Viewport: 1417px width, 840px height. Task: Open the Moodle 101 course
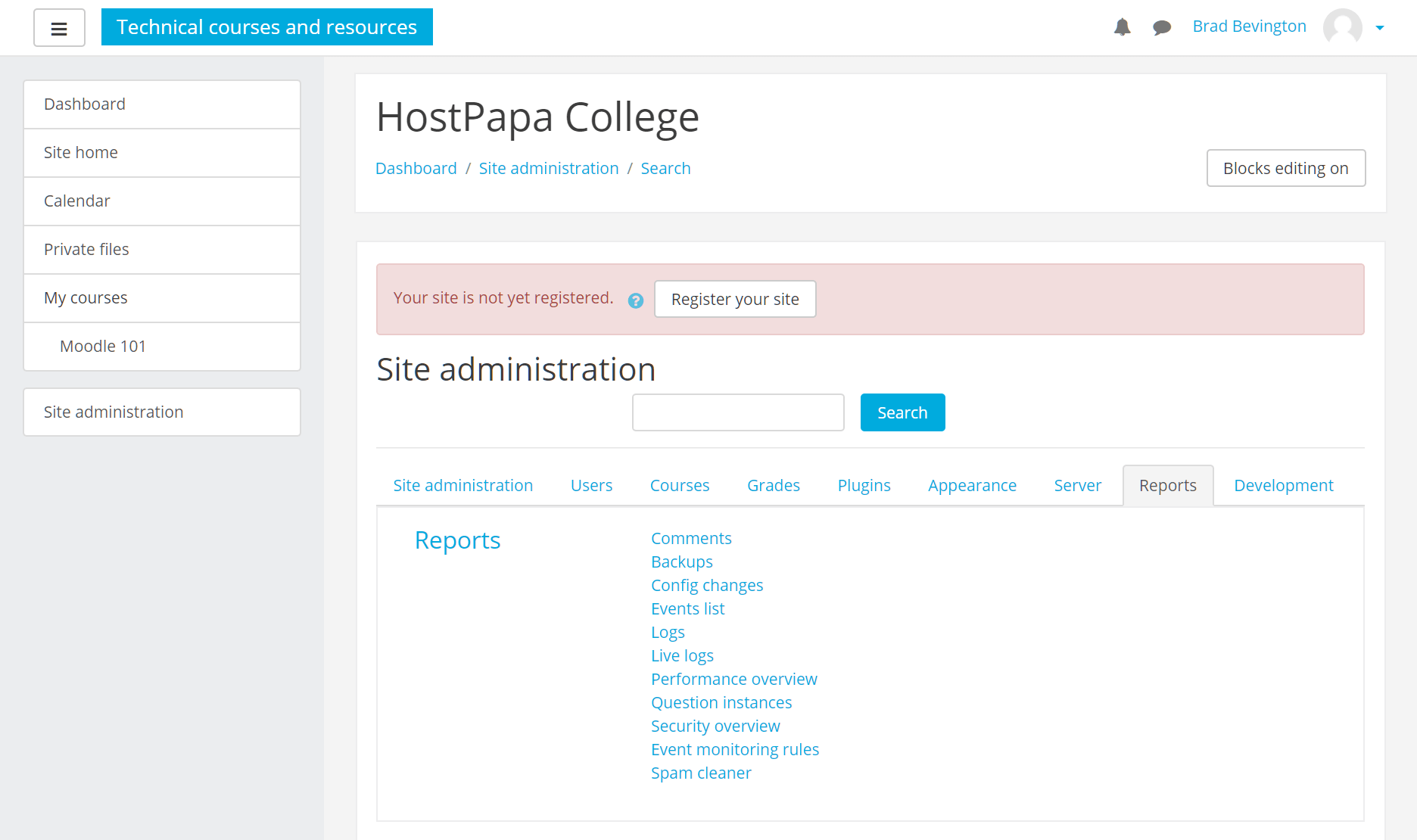(162, 347)
